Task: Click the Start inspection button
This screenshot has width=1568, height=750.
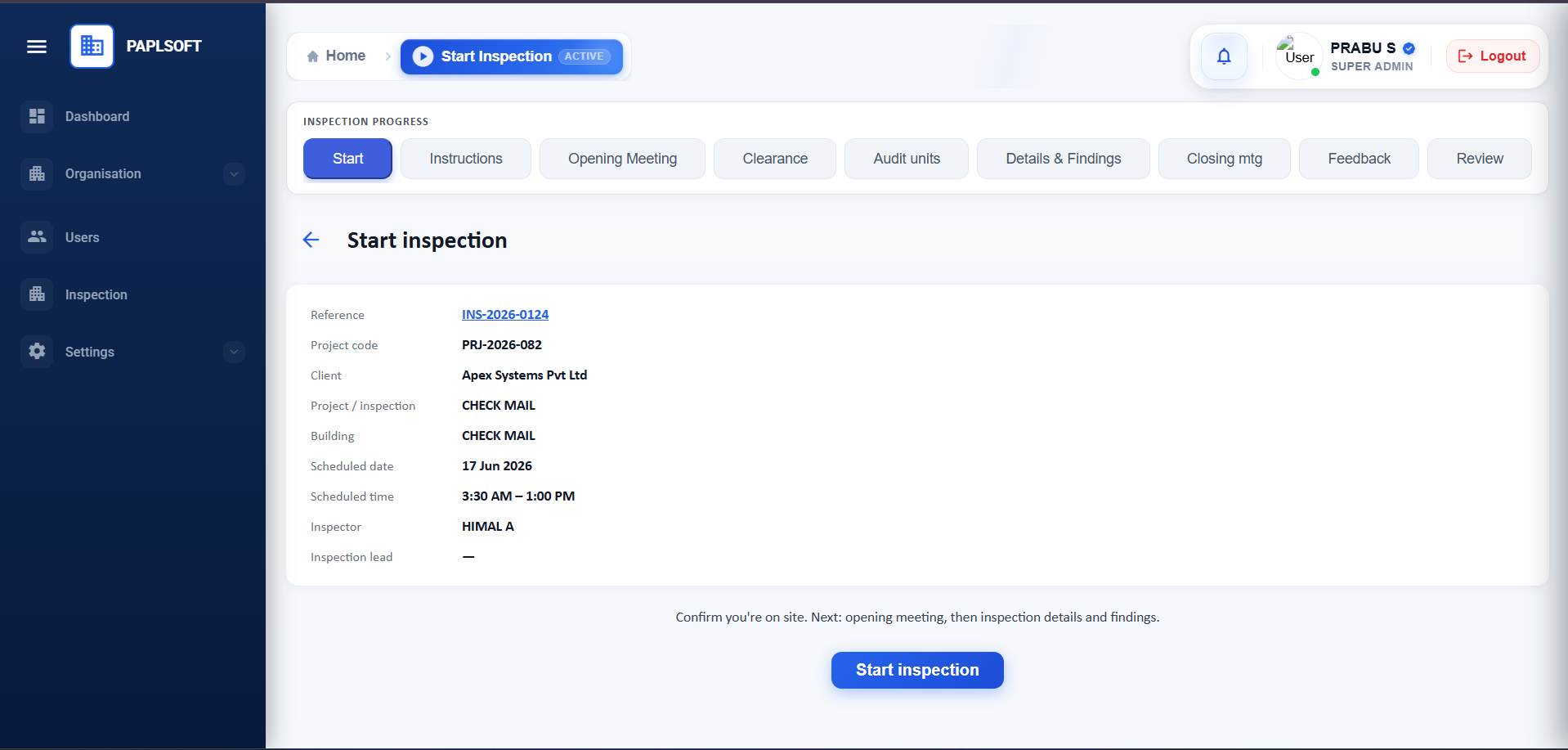Action: click(917, 670)
